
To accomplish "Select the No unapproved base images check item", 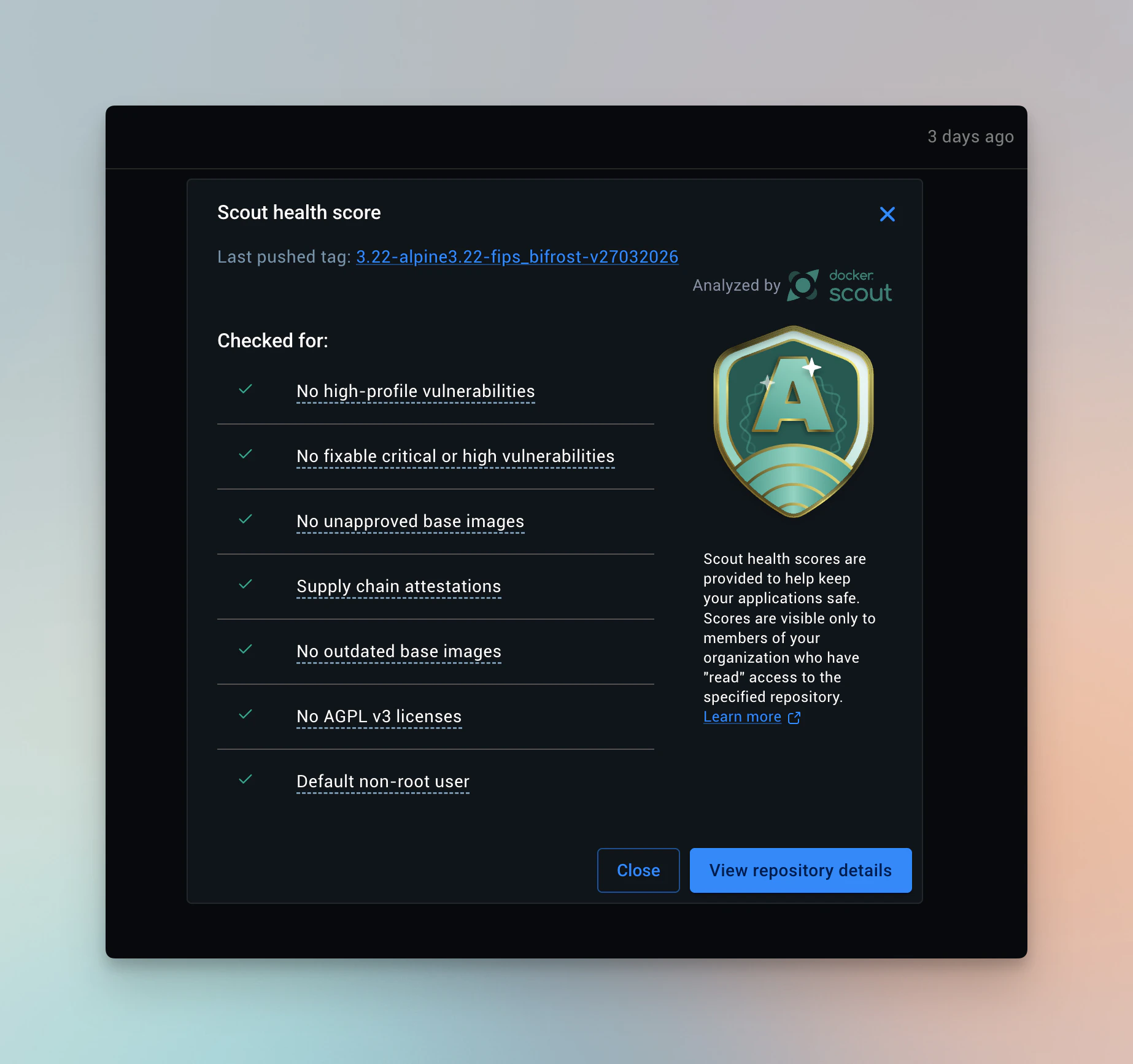I will 410,522.
